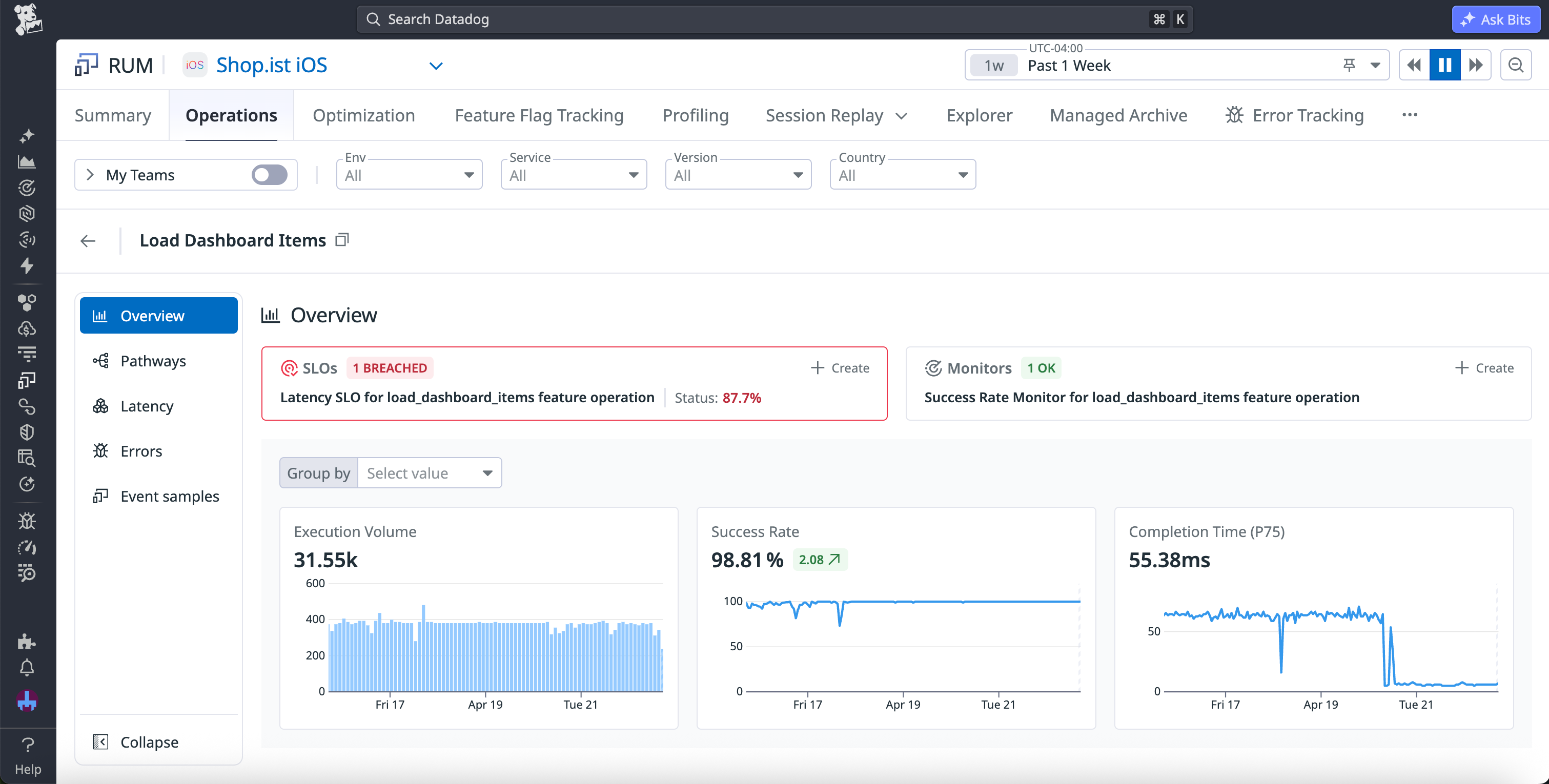
Task: Open Monitors target icon in sidebar
Action: coord(27,188)
